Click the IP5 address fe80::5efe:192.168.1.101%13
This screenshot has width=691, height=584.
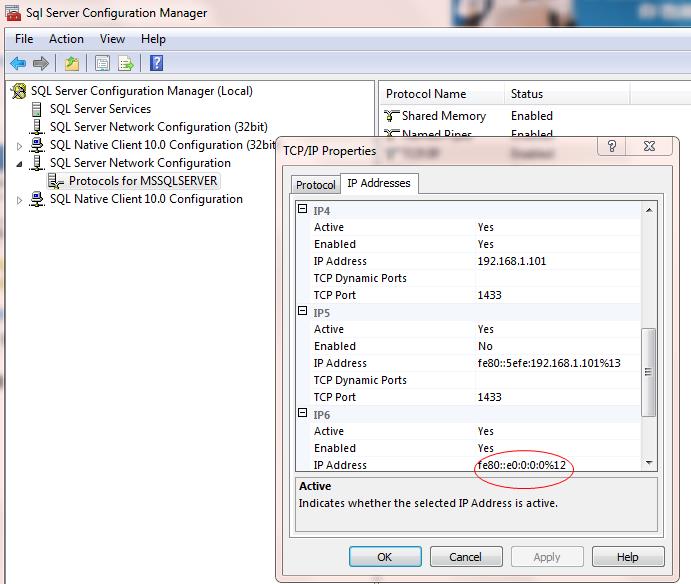coord(549,363)
